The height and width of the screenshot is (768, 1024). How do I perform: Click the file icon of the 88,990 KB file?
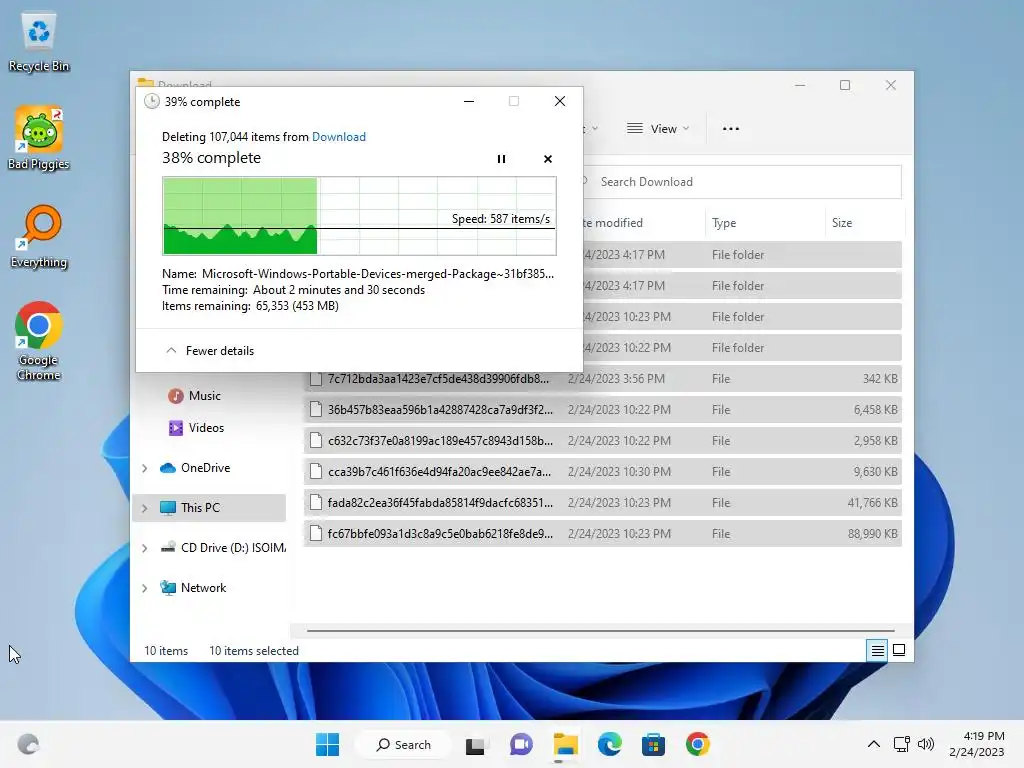(x=316, y=534)
